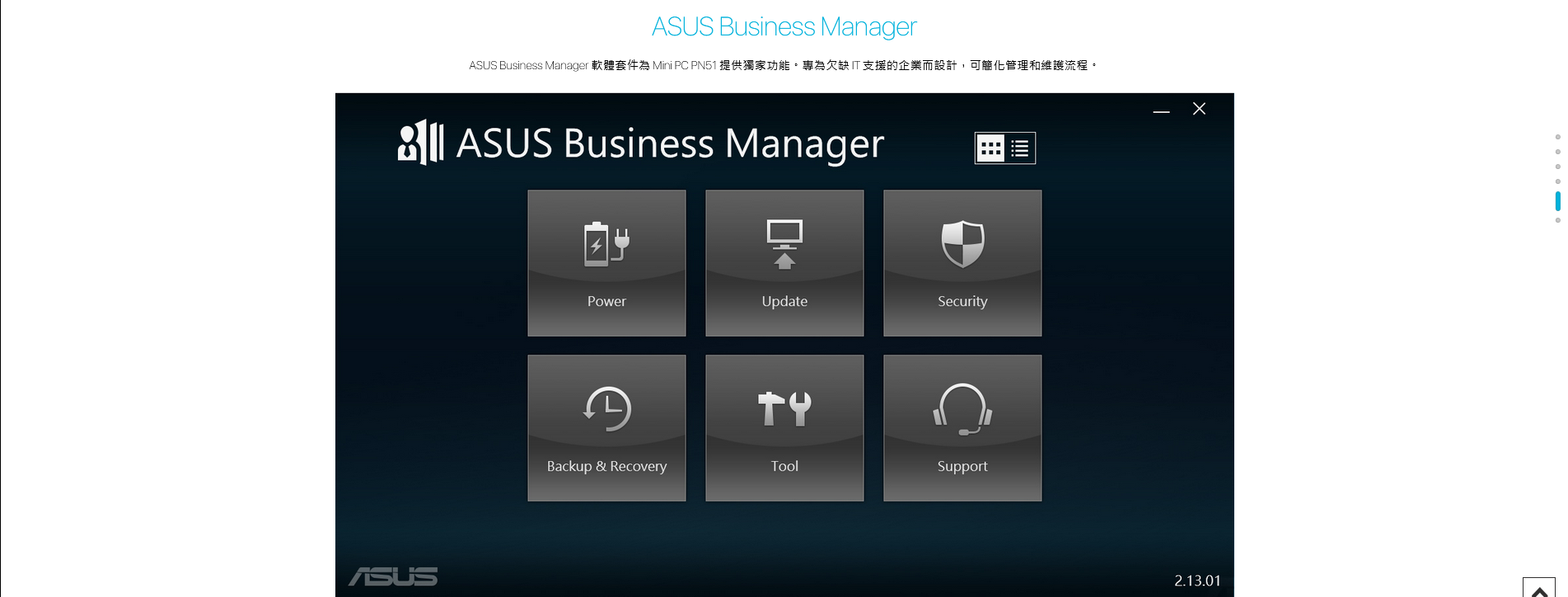This screenshot has width=1568, height=597.
Task: Jump to the first page section dot
Action: point(1557,137)
